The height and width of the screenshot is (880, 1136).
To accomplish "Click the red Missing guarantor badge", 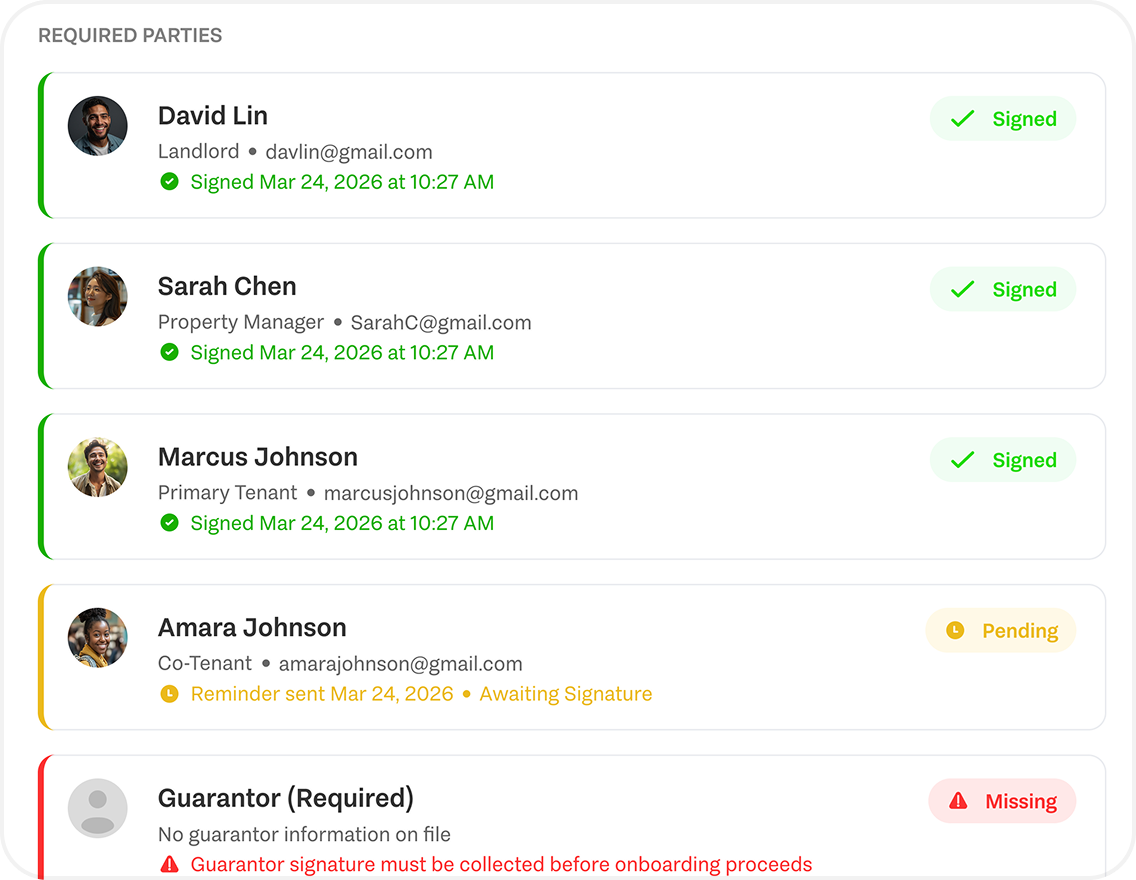I will pyautogui.click(x=1002, y=801).
